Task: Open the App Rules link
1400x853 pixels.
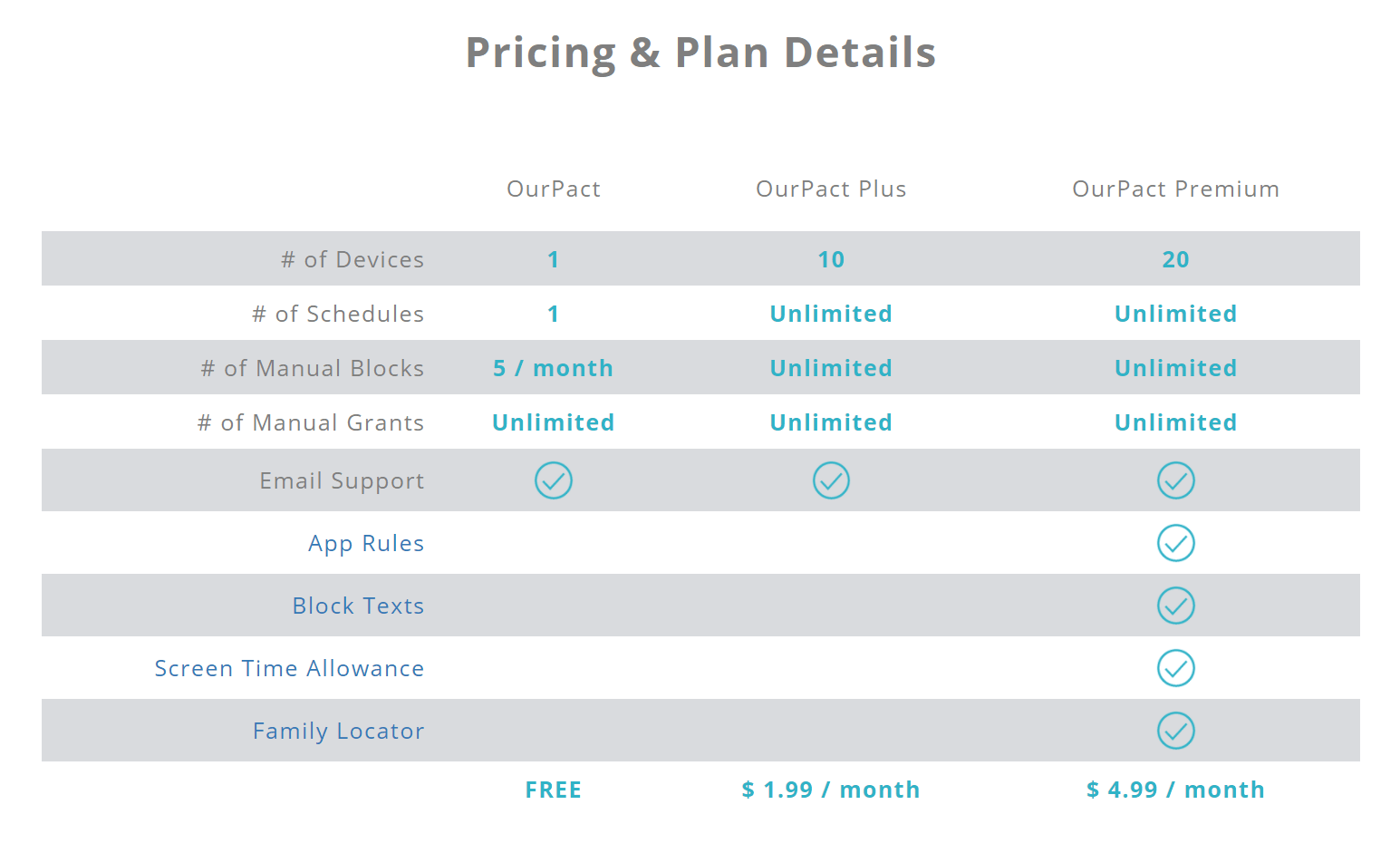Action: [366, 544]
